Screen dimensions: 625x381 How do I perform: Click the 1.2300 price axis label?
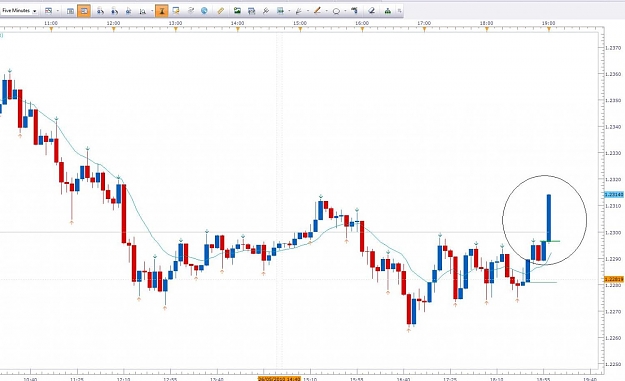tap(613, 232)
